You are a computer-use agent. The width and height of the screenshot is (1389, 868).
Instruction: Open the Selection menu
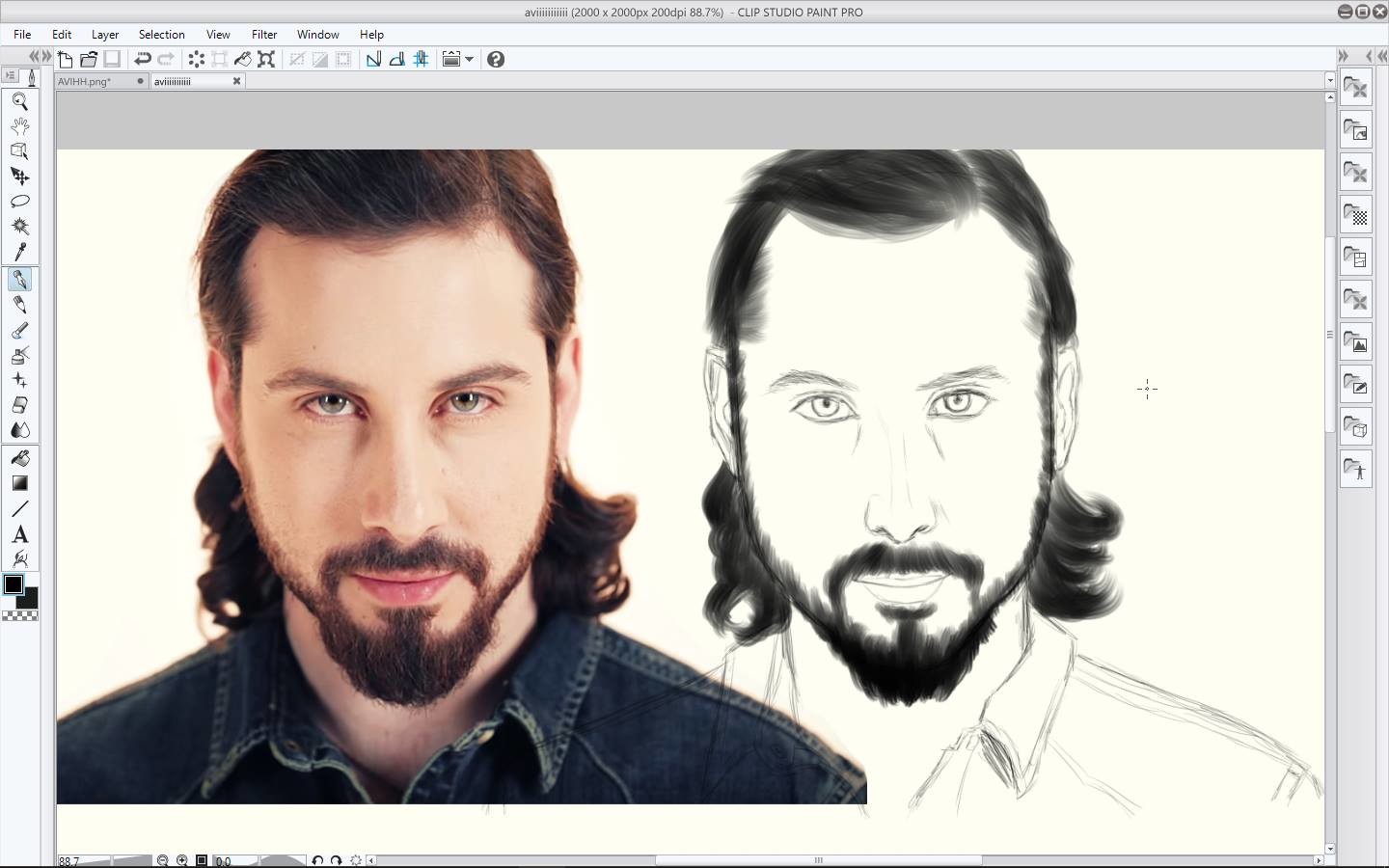[161, 34]
